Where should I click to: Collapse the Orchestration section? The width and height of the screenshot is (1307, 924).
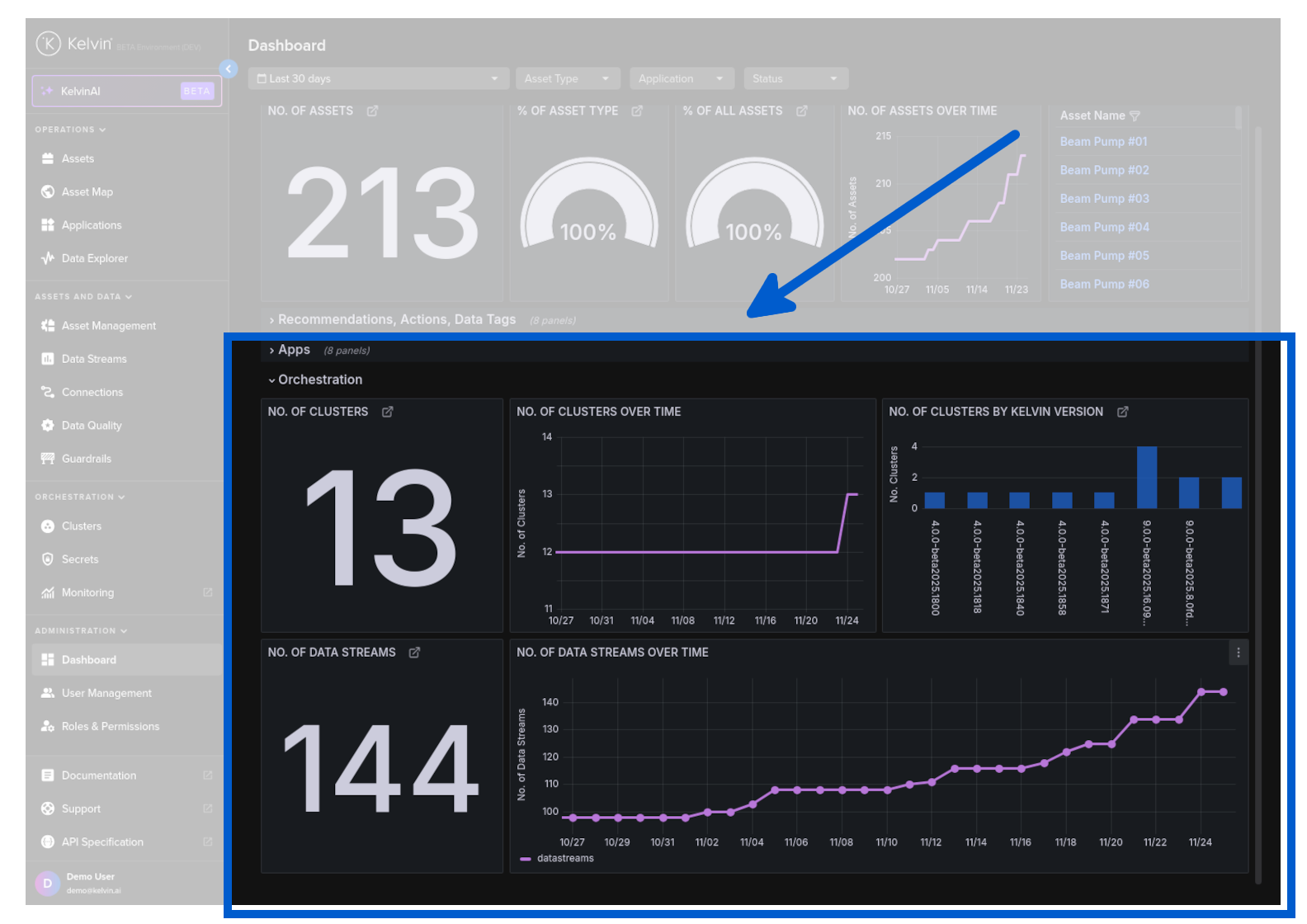pos(319,379)
